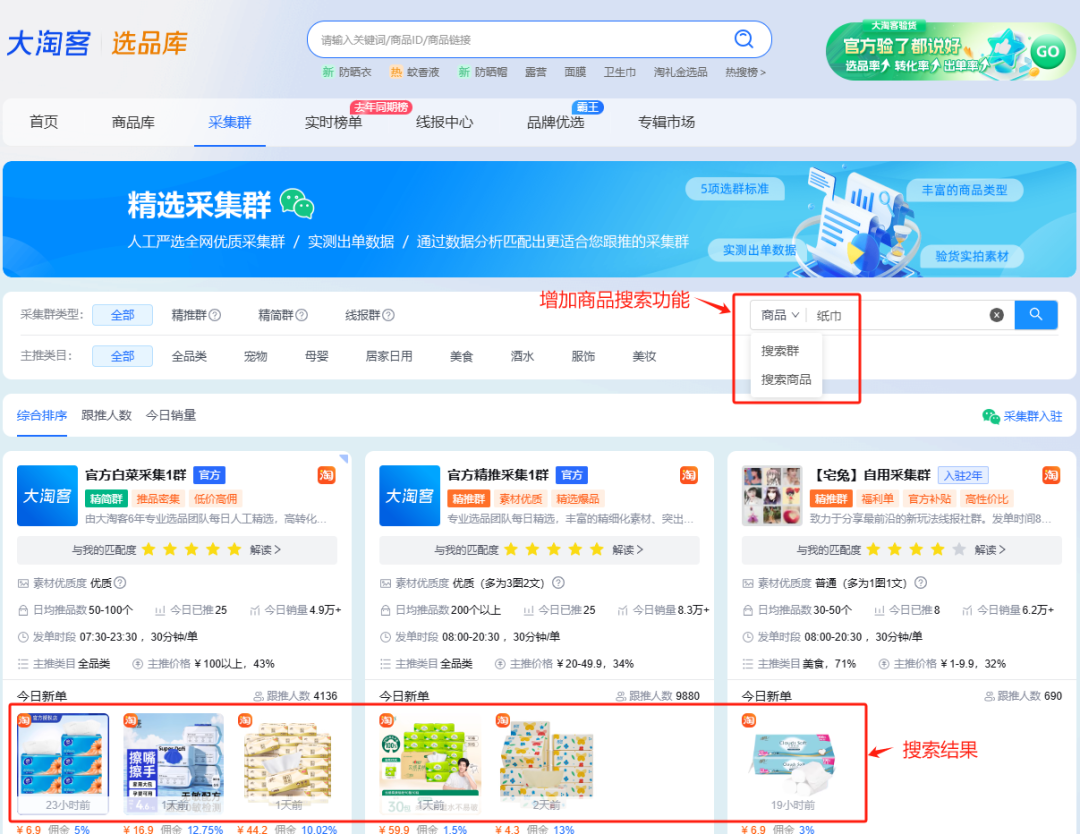Click 淘 icon on 官方白菜采集1群 card
The image size is (1080, 834).
(326, 475)
